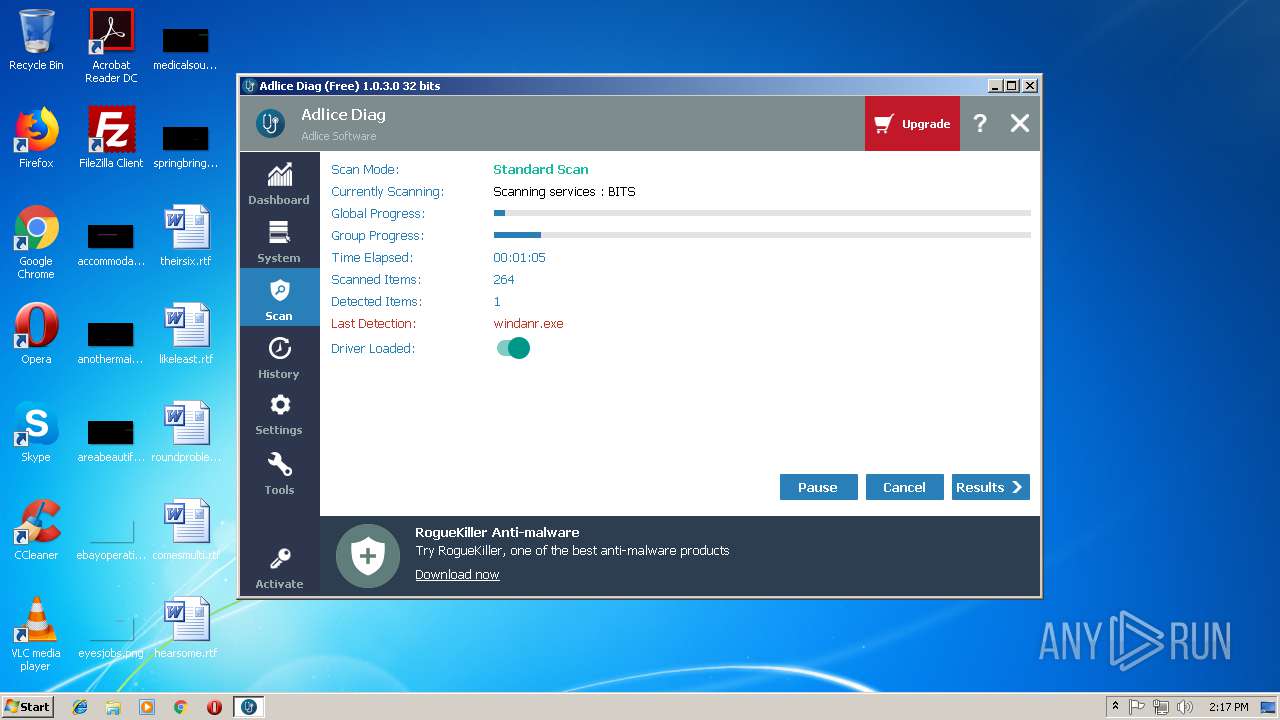
Task: Open Windows Explorer folder in taskbar
Action: (x=113, y=707)
